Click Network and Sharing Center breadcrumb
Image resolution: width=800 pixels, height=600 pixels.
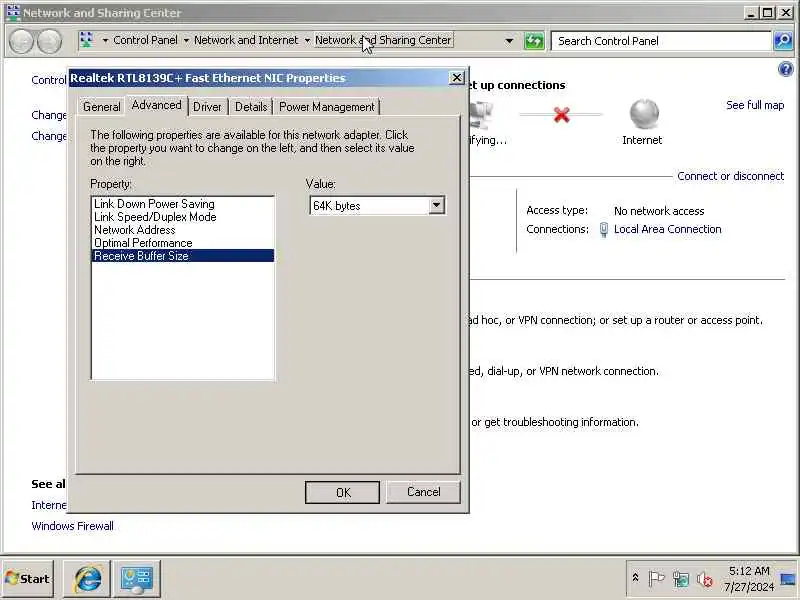[x=383, y=40]
